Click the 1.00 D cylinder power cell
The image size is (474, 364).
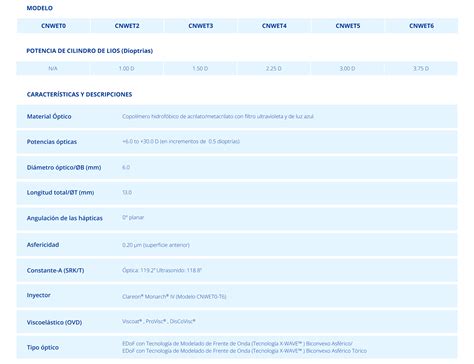click(127, 68)
